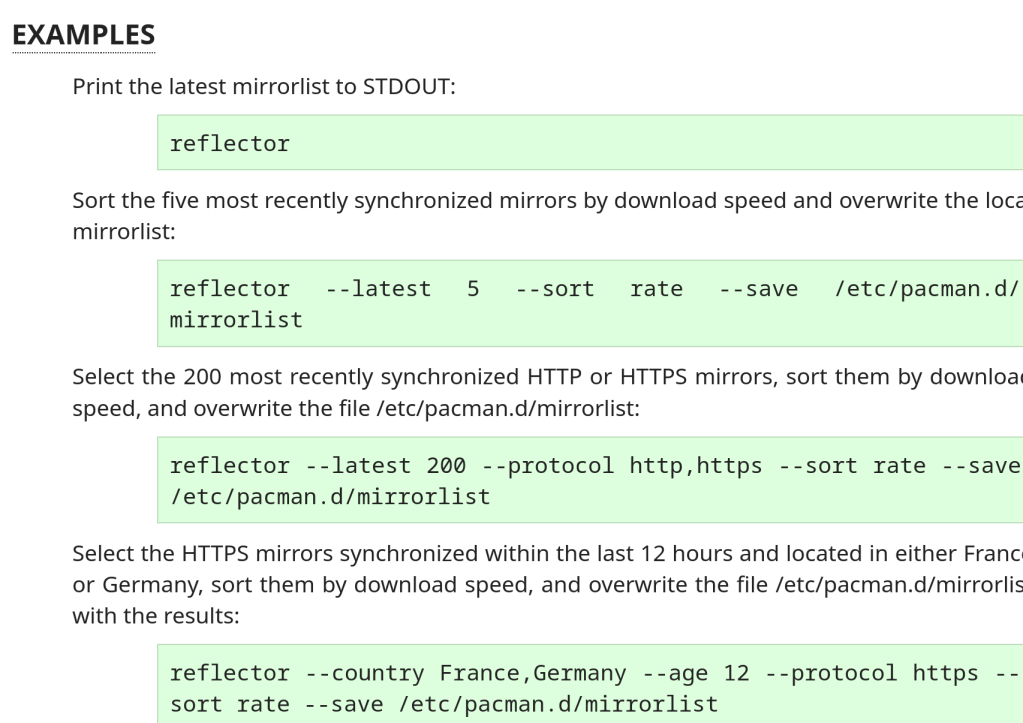Click '200' in the '--latest 200' command
The height and width of the screenshot is (723, 1023).
[446, 465]
